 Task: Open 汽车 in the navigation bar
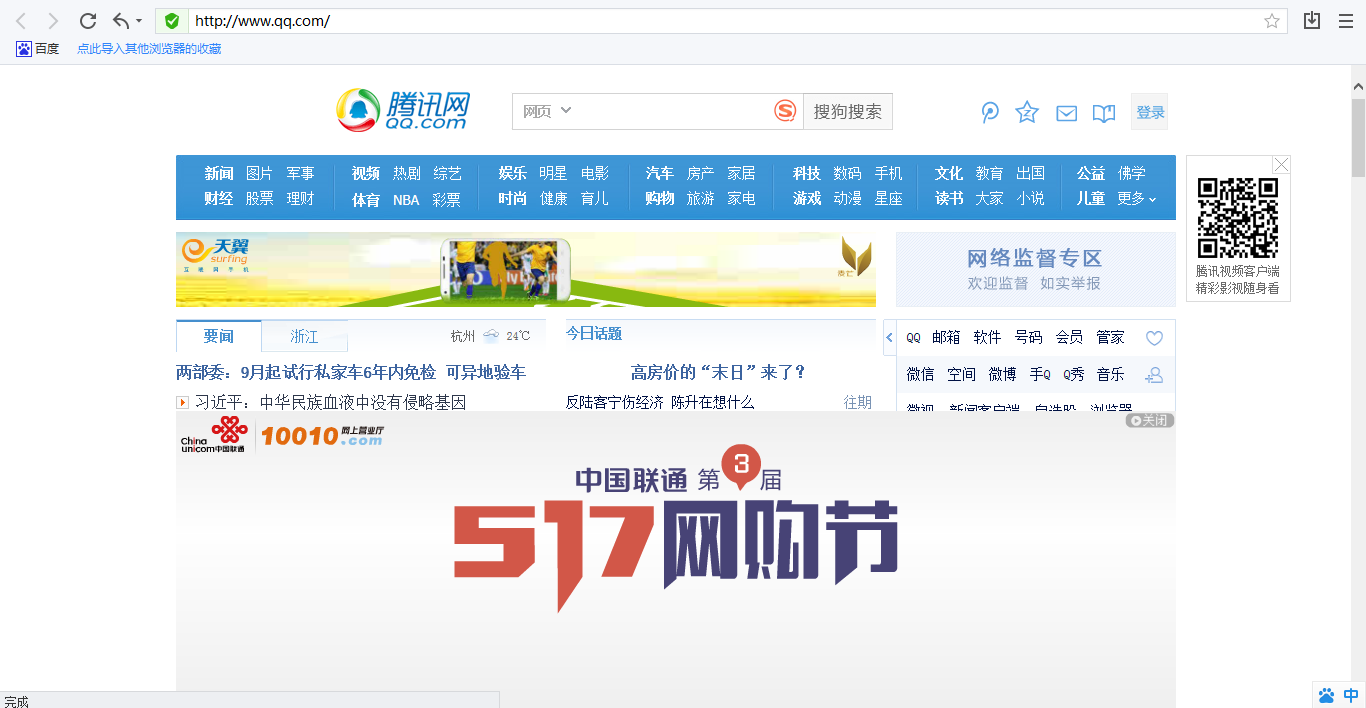(660, 173)
